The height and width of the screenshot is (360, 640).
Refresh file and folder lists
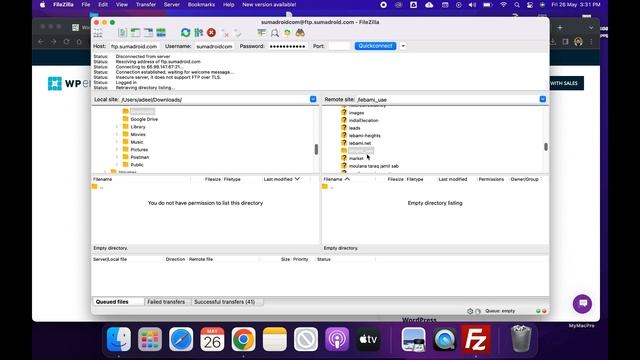186,33
